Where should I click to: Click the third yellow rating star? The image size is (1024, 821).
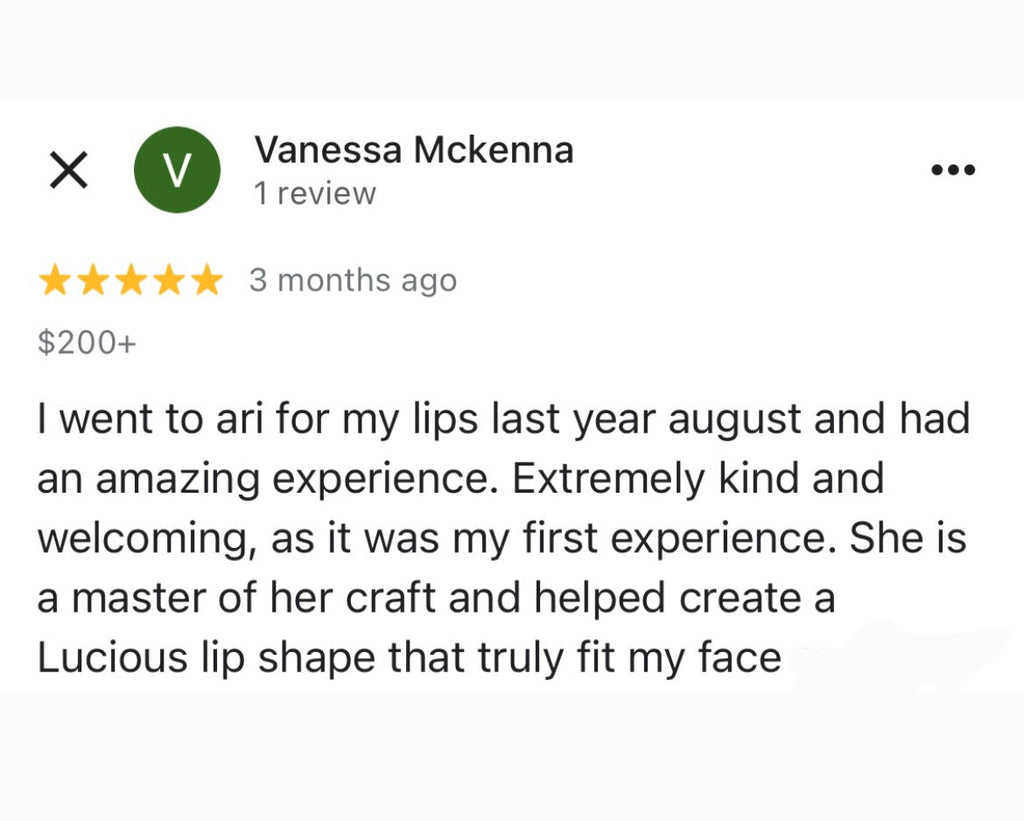point(132,280)
